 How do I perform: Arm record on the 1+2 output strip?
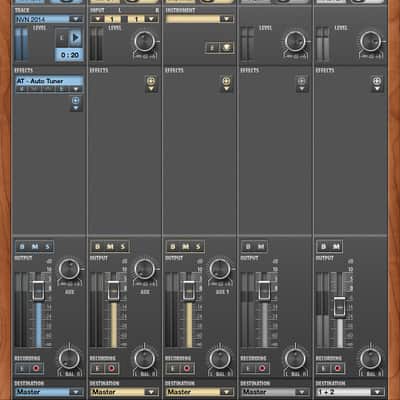(337, 368)
